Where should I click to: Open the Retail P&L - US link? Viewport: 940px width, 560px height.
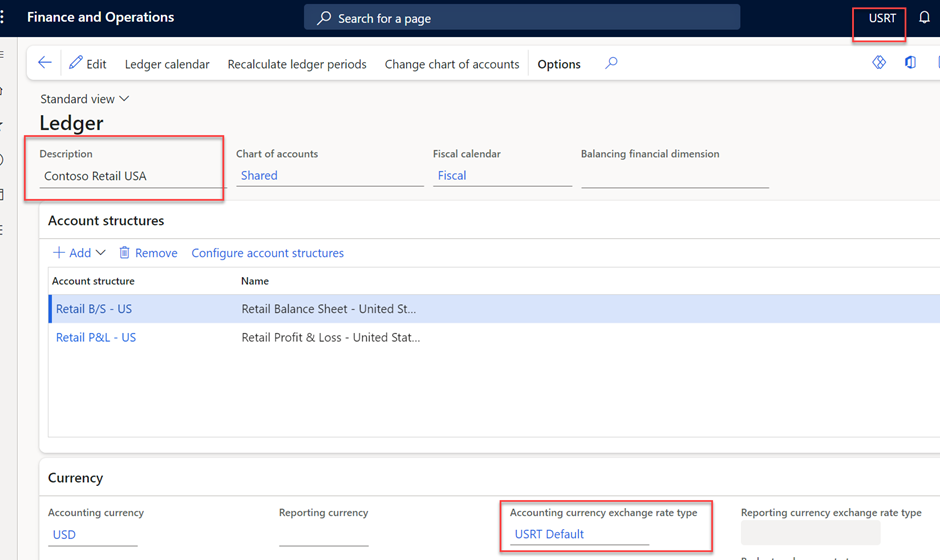coord(96,338)
